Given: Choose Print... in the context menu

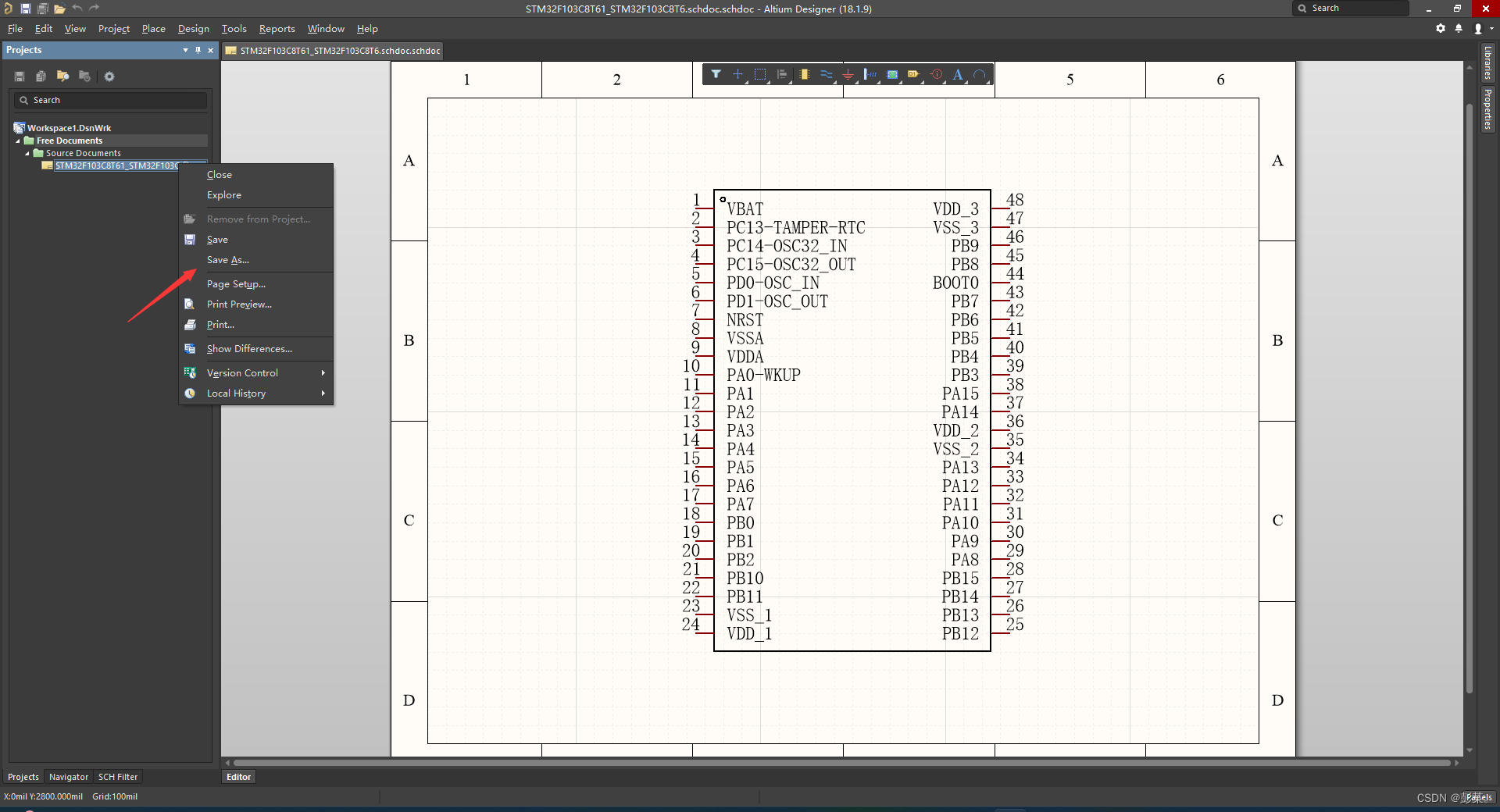Looking at the screenshot, I should click(x=256, y=325).
